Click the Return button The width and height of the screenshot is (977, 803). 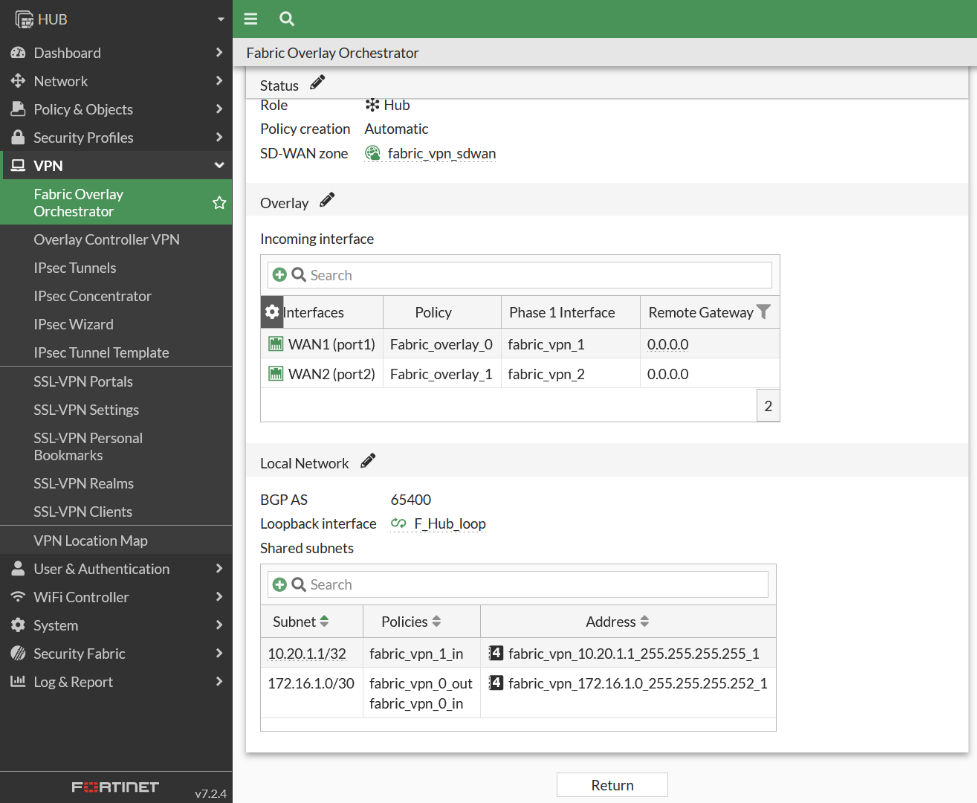click(611, 784)
